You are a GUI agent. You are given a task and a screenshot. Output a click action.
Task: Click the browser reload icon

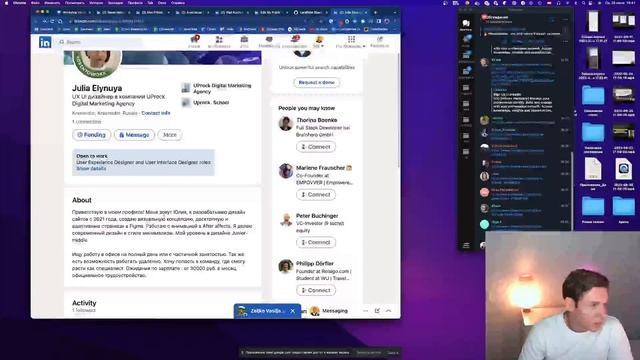coord(52,21)
